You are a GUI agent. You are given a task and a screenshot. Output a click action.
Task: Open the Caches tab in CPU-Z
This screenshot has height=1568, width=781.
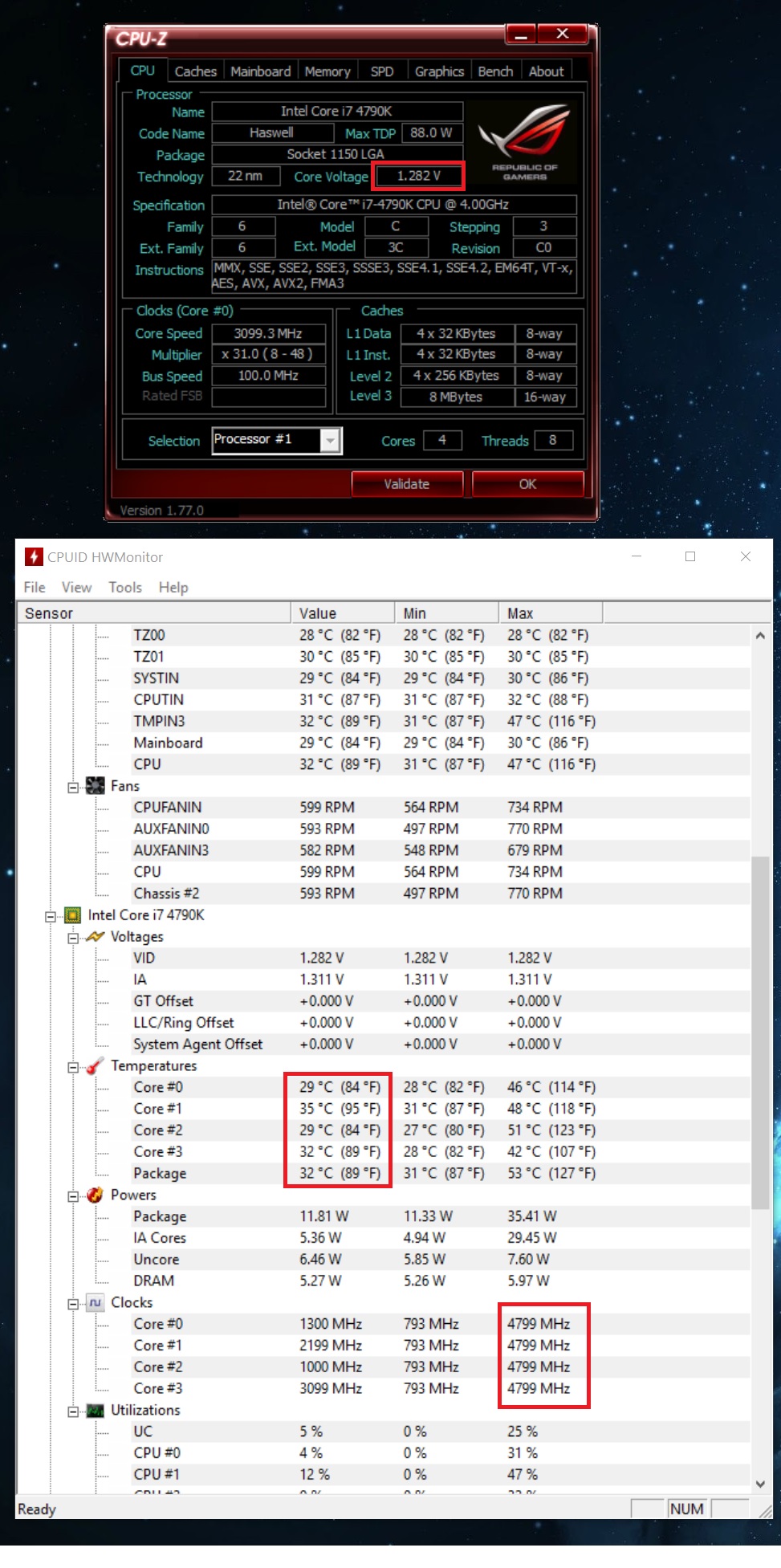click(195, 71)
